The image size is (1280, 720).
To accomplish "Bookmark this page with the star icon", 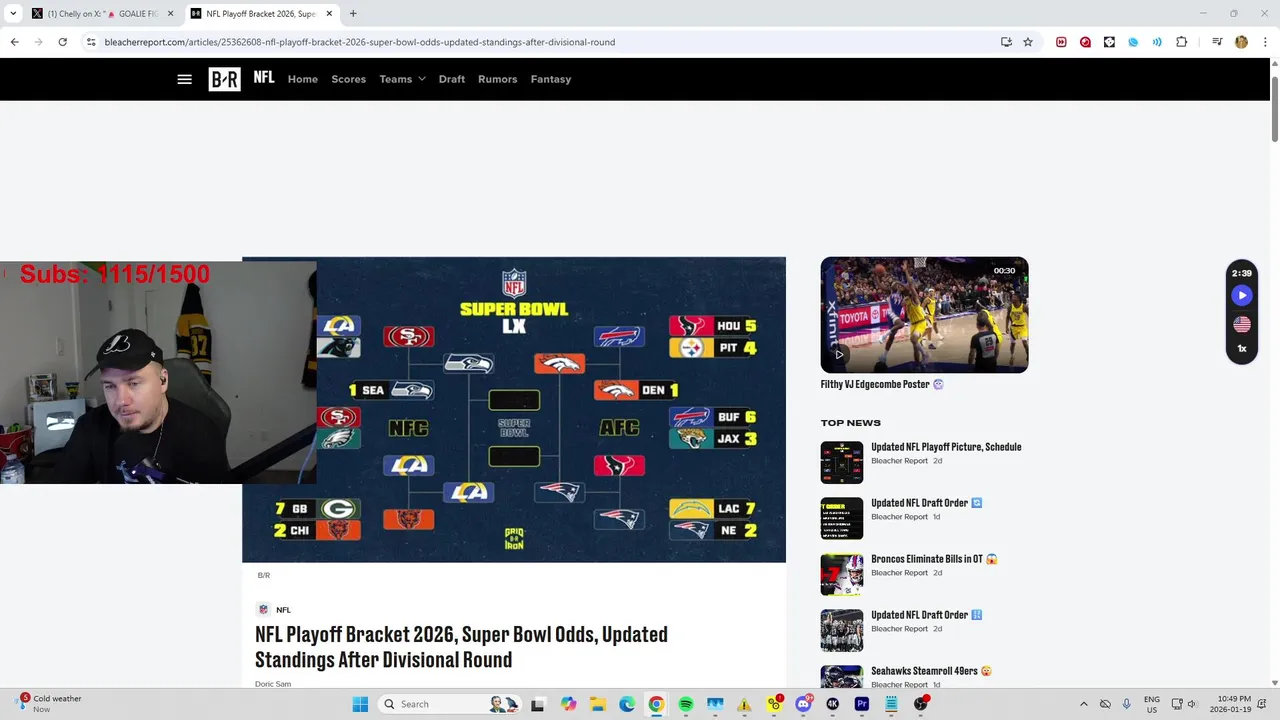I will pos(1028,42).
